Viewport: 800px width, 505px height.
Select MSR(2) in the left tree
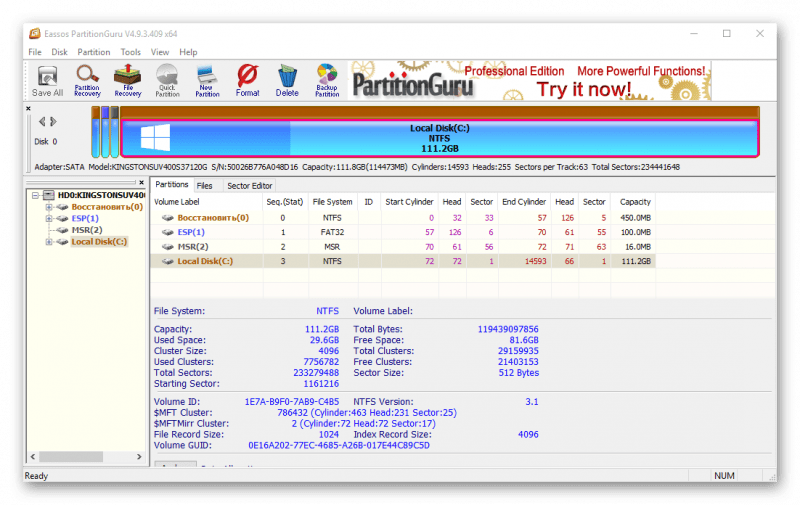click(87, 230)
